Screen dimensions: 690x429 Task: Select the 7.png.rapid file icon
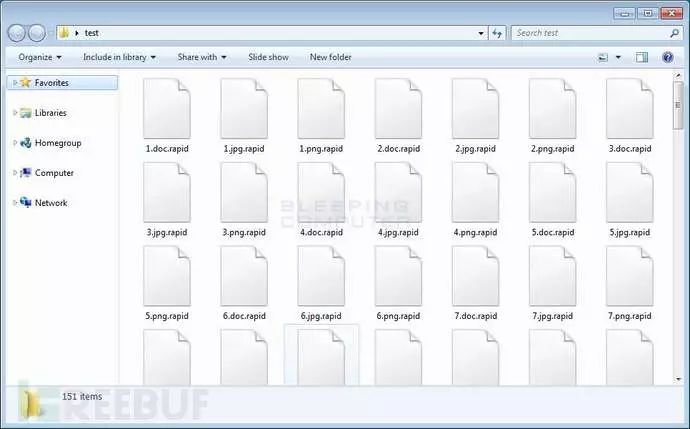(x=629, y=277)
